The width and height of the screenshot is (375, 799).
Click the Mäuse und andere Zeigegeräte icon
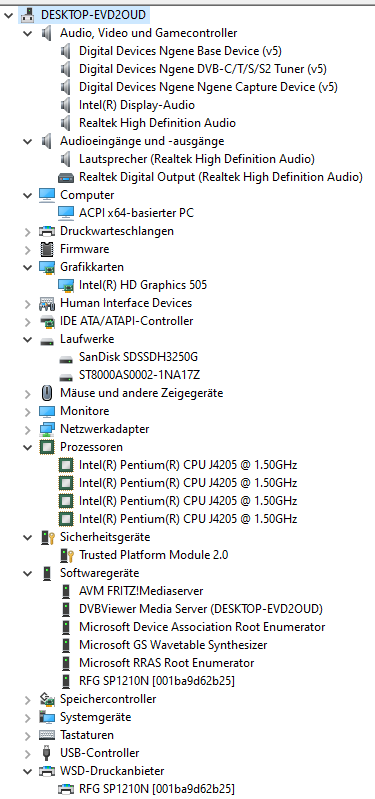point(47,393)
